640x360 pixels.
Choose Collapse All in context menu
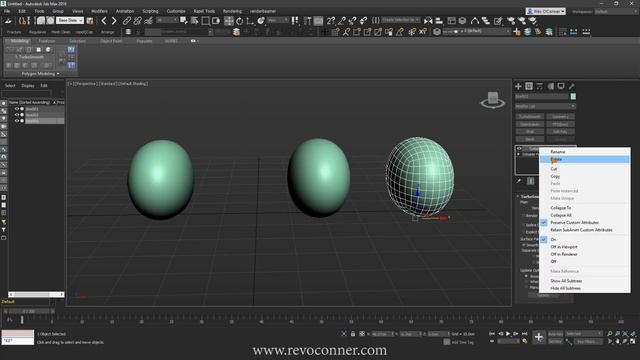pyautogui.click(x=561, y=215)
